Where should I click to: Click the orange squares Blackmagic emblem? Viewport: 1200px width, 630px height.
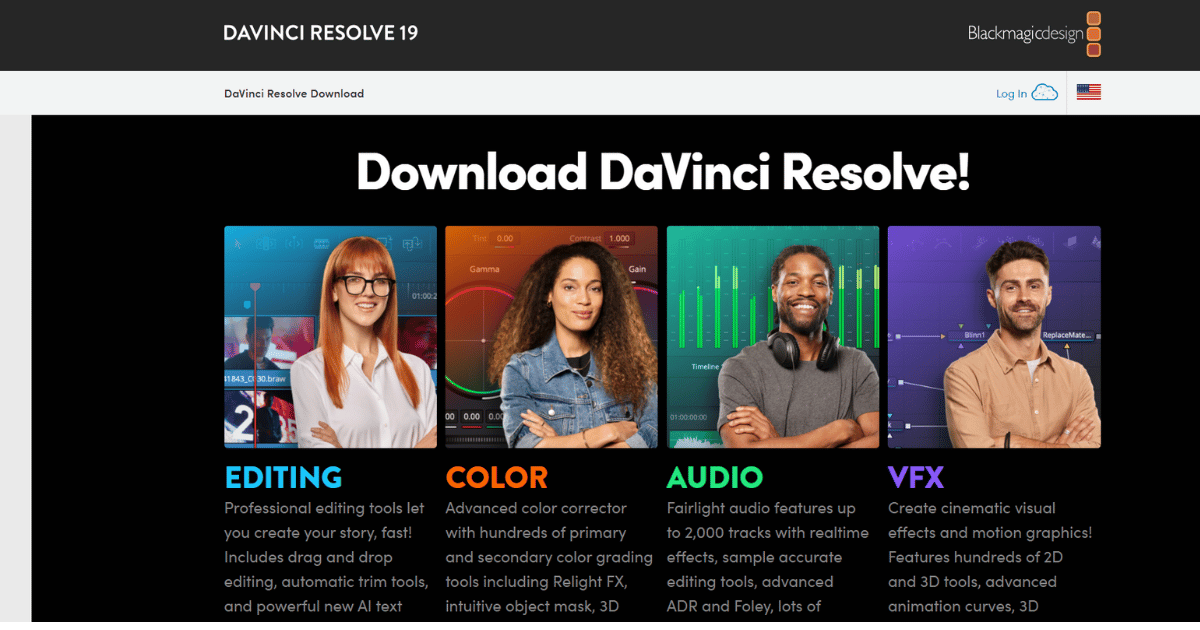(1096, 32)
